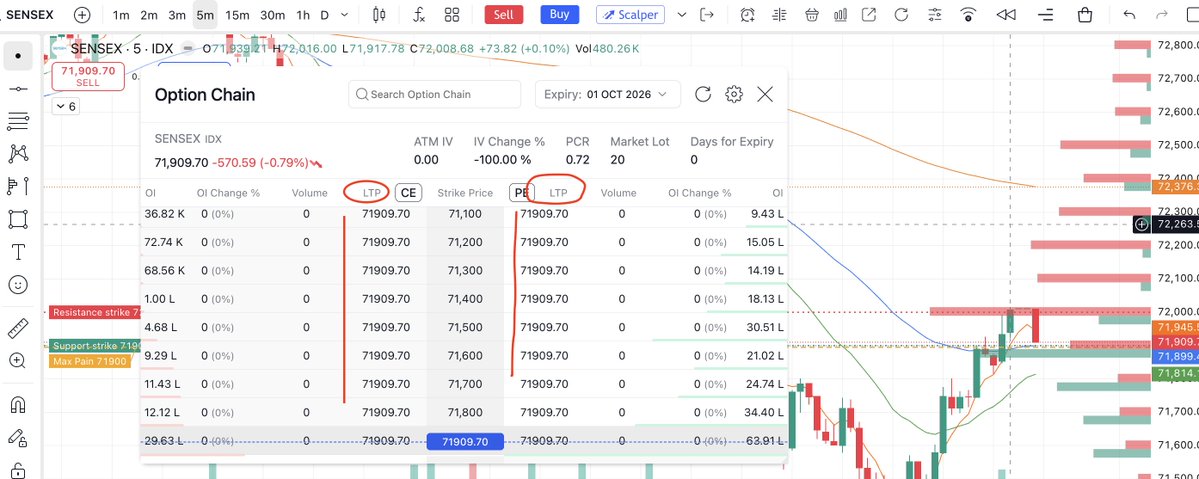The image size is (1199, 479).
Task: Click the 71,909.70 SELL price button
Action: 88,77
